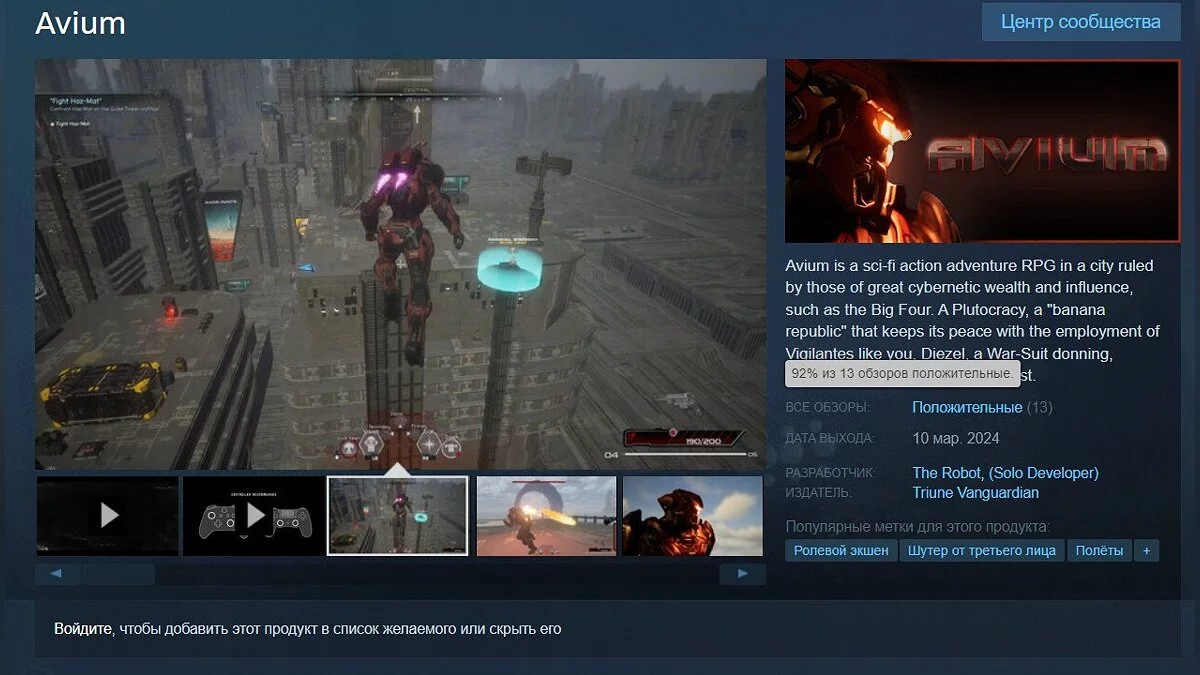1200x675 pixels.
Task: Click the left arrow of thumbnail strip
Action: click(x=58, y=574)
